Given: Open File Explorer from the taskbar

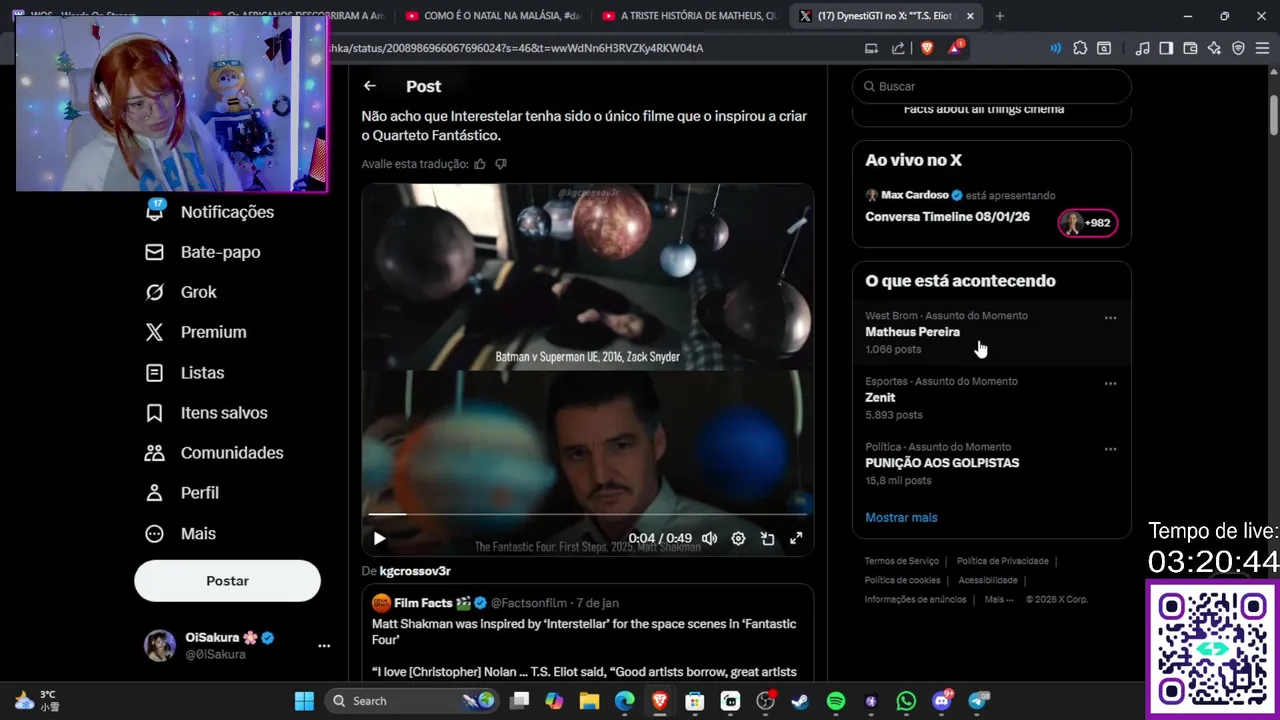Looking at the screenshot, I should click(x=588, y=701).
